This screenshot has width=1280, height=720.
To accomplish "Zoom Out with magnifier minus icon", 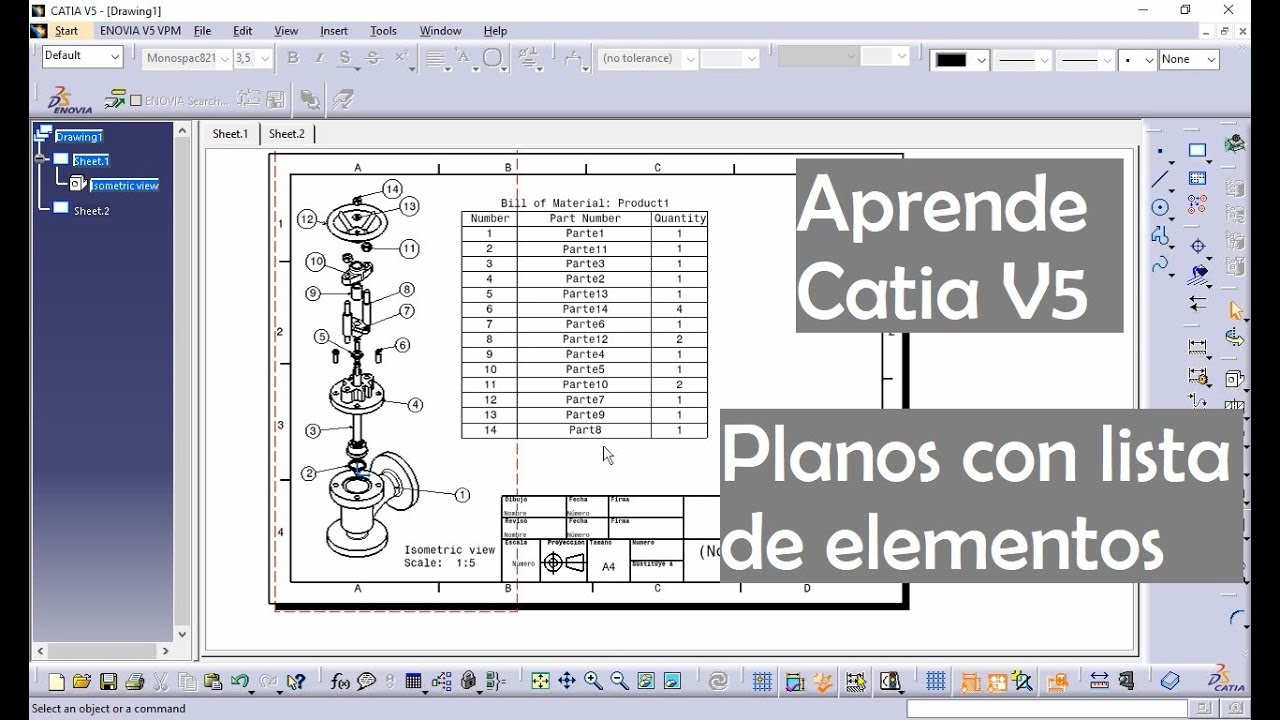I will point(619,682).
